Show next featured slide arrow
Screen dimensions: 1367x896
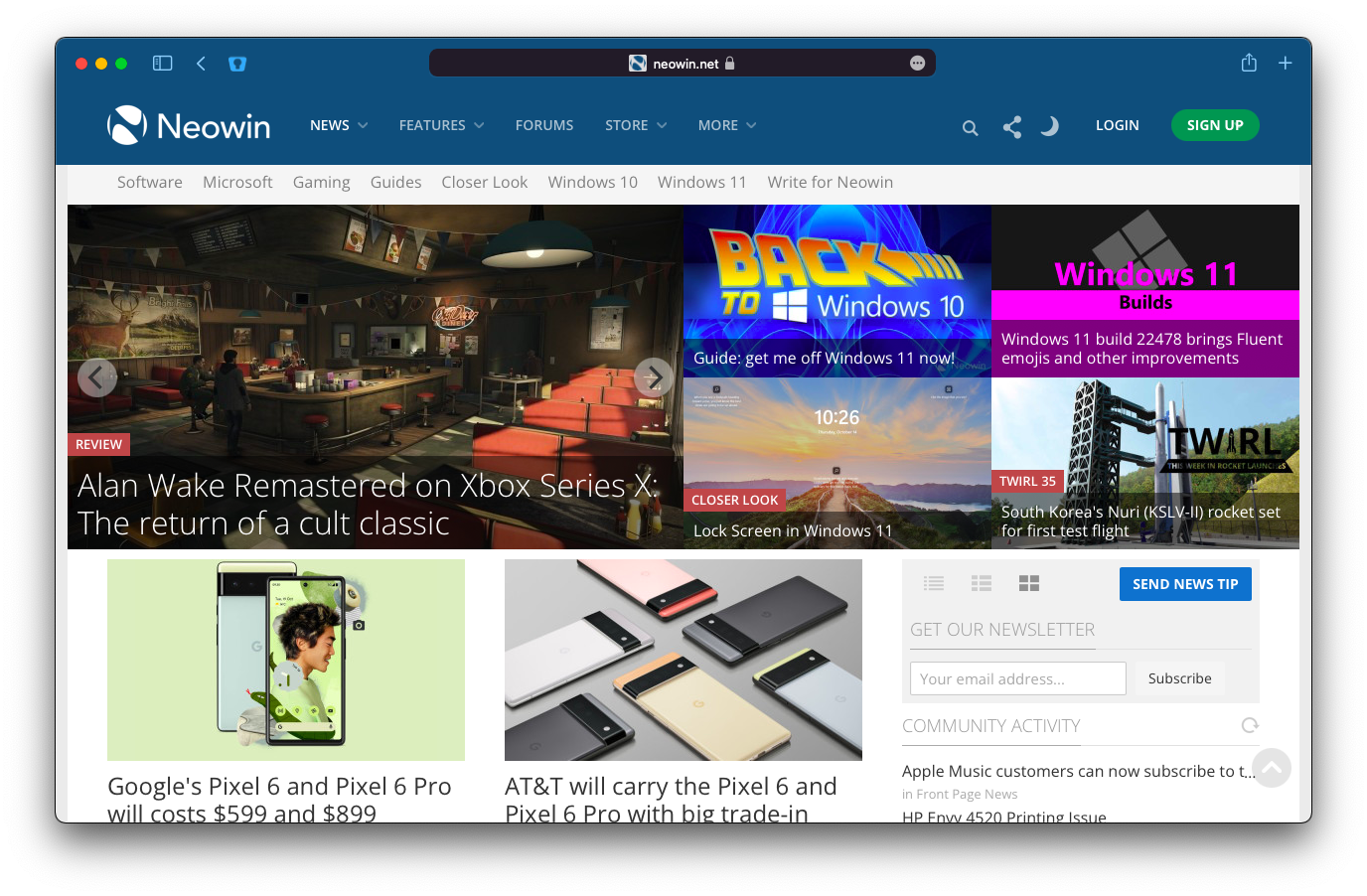pos(654,377)
